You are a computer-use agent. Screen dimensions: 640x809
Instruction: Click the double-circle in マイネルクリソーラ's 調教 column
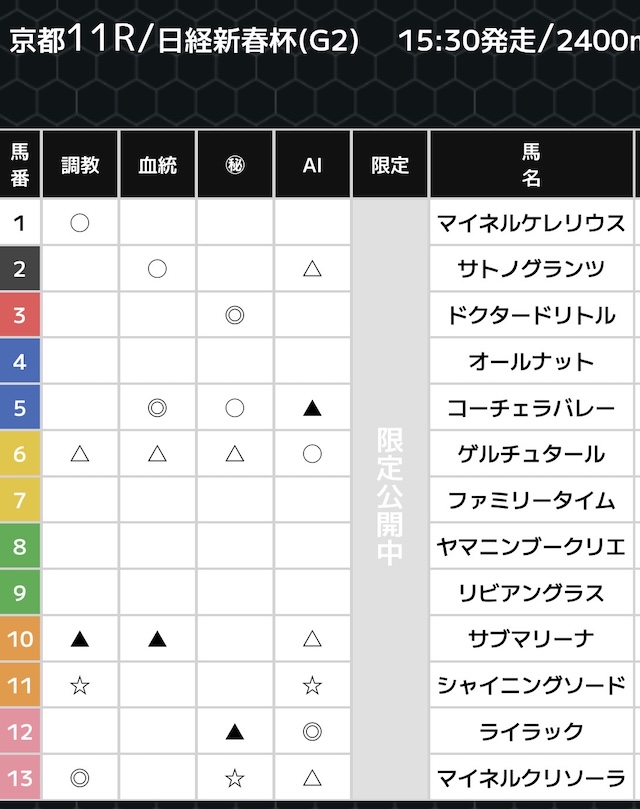tap(80, 778)
